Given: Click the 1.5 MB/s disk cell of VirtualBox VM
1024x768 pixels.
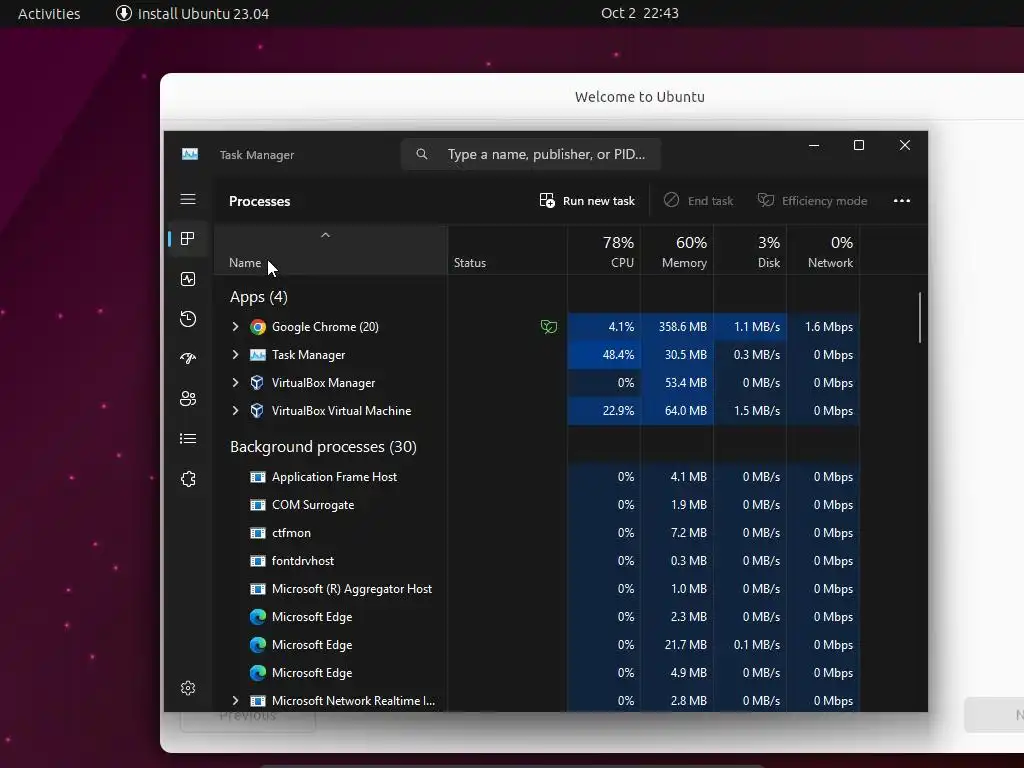Looking at the screenshot, I should coord(750,411).
